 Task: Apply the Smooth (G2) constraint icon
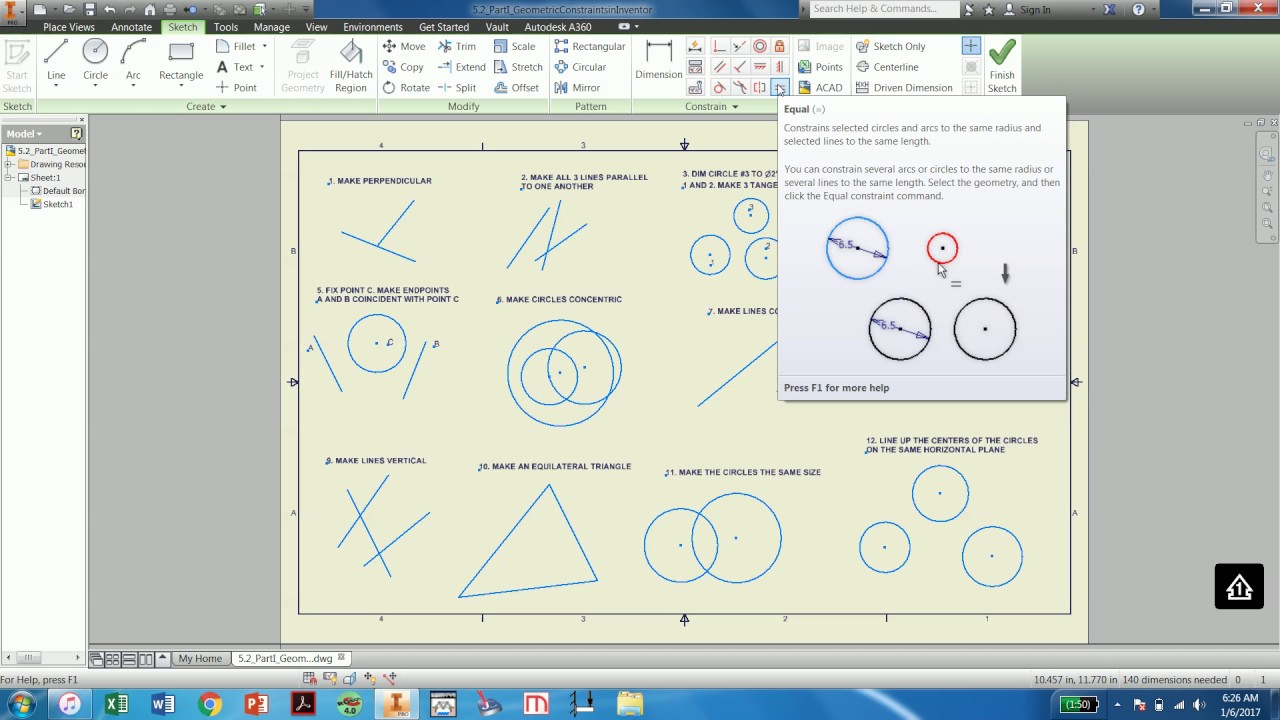pos(739,87)
